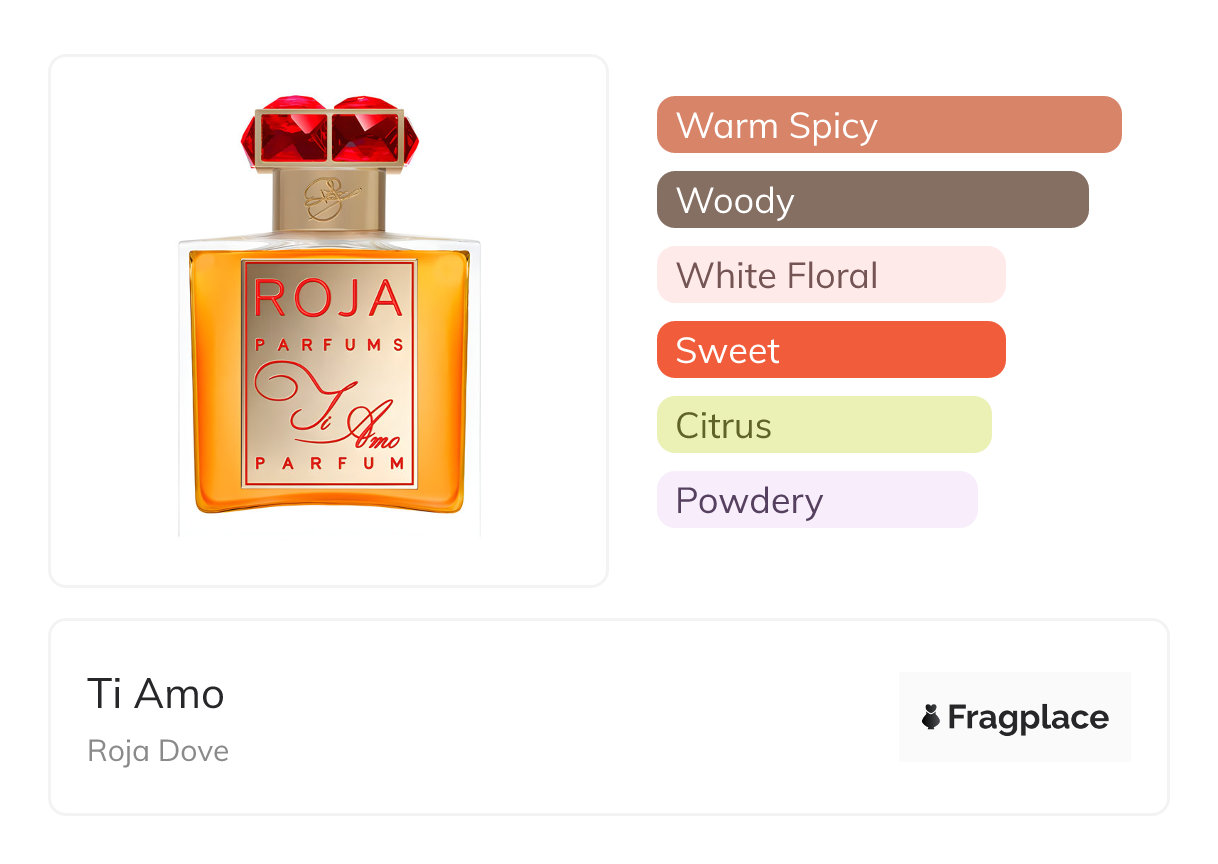
Task: Select the Citrus accord bar
Action: coord(824,425)
